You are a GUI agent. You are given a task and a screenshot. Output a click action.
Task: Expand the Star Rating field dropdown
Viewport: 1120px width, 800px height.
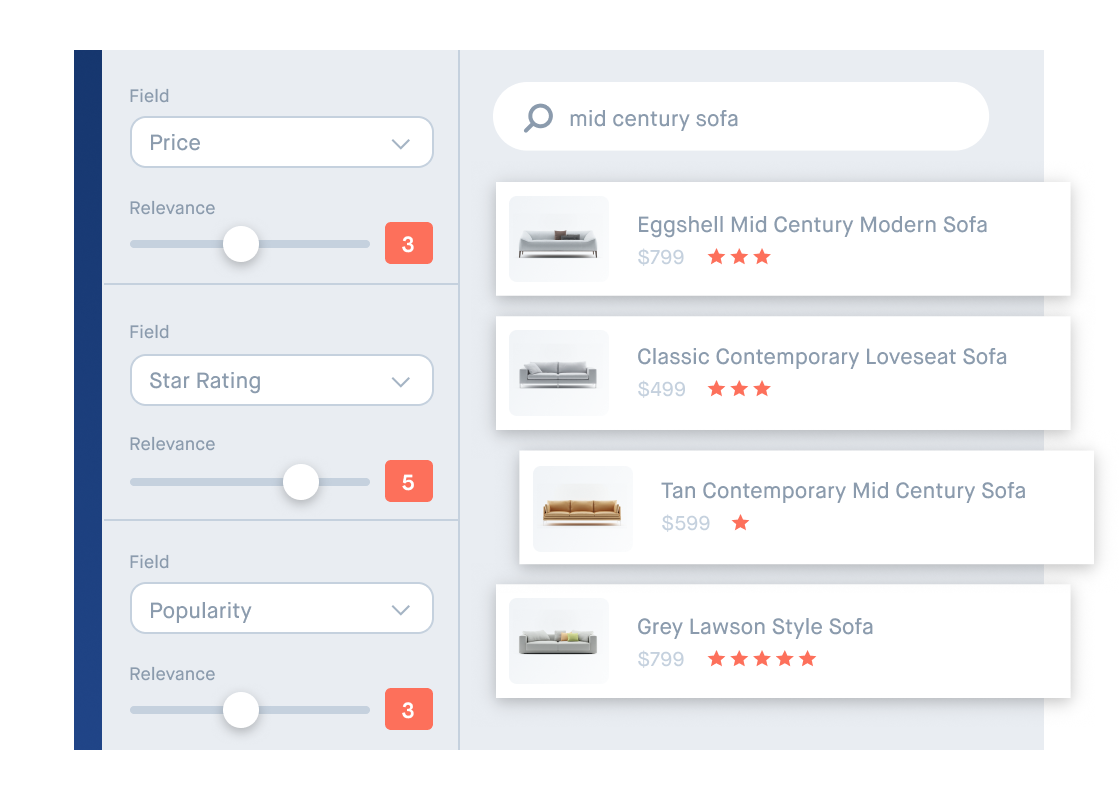(281, 381)
